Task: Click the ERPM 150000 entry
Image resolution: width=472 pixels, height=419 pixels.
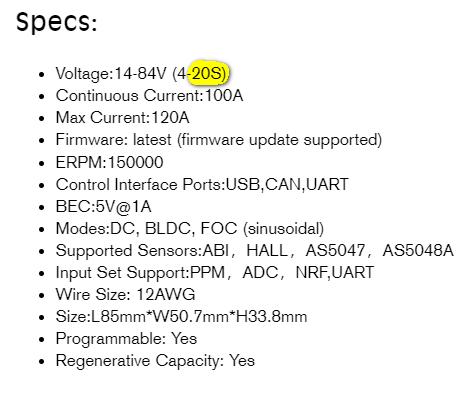Action: [x=109, y=162]
